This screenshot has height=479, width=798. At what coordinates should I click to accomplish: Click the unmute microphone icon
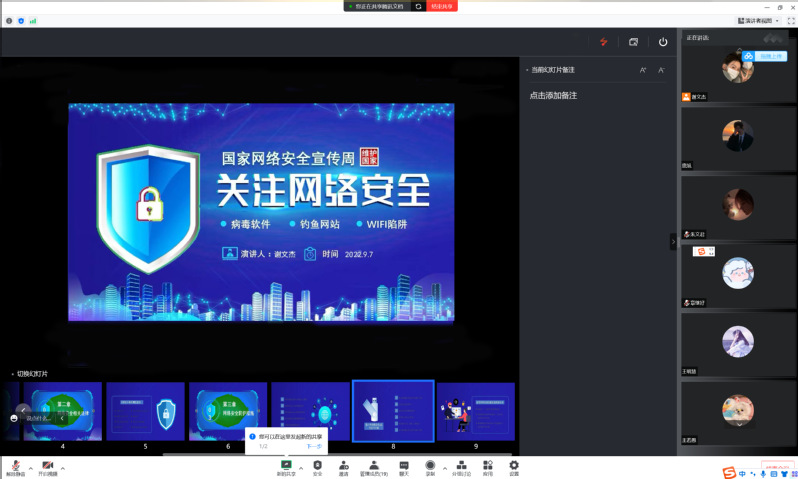click(x=14, y=465)
